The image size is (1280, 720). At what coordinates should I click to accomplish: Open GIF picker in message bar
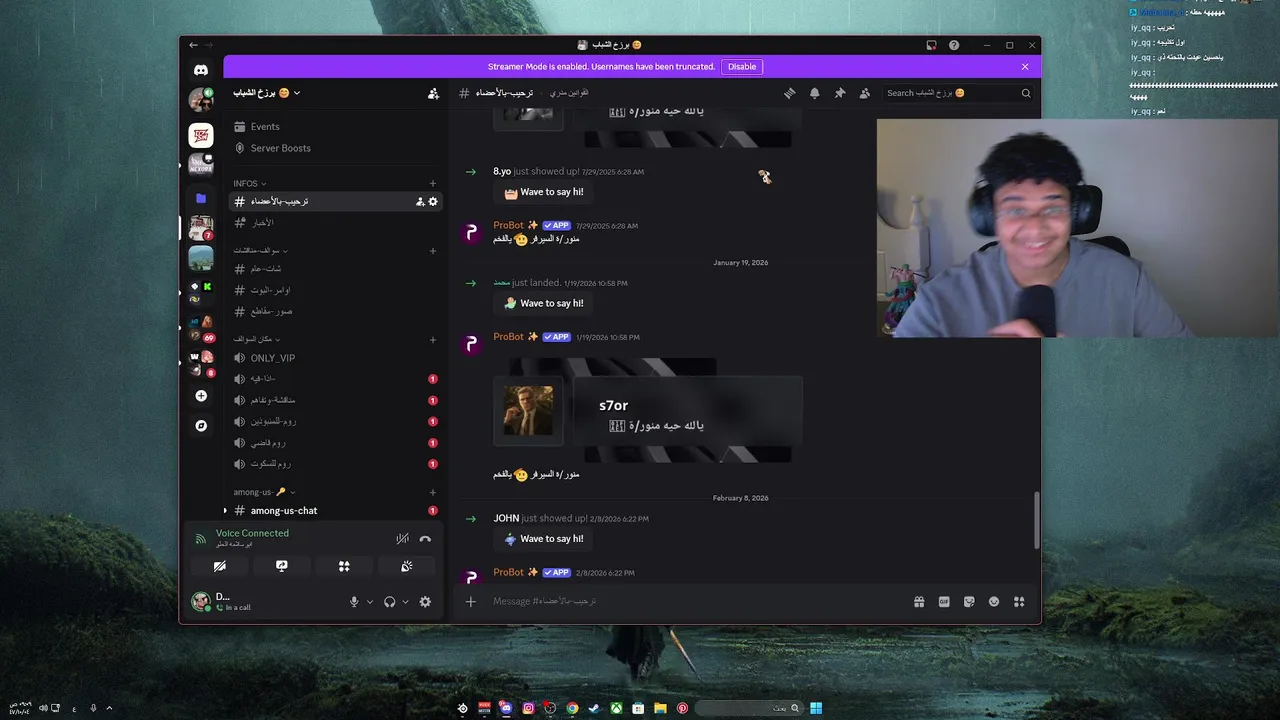point(944,601)
